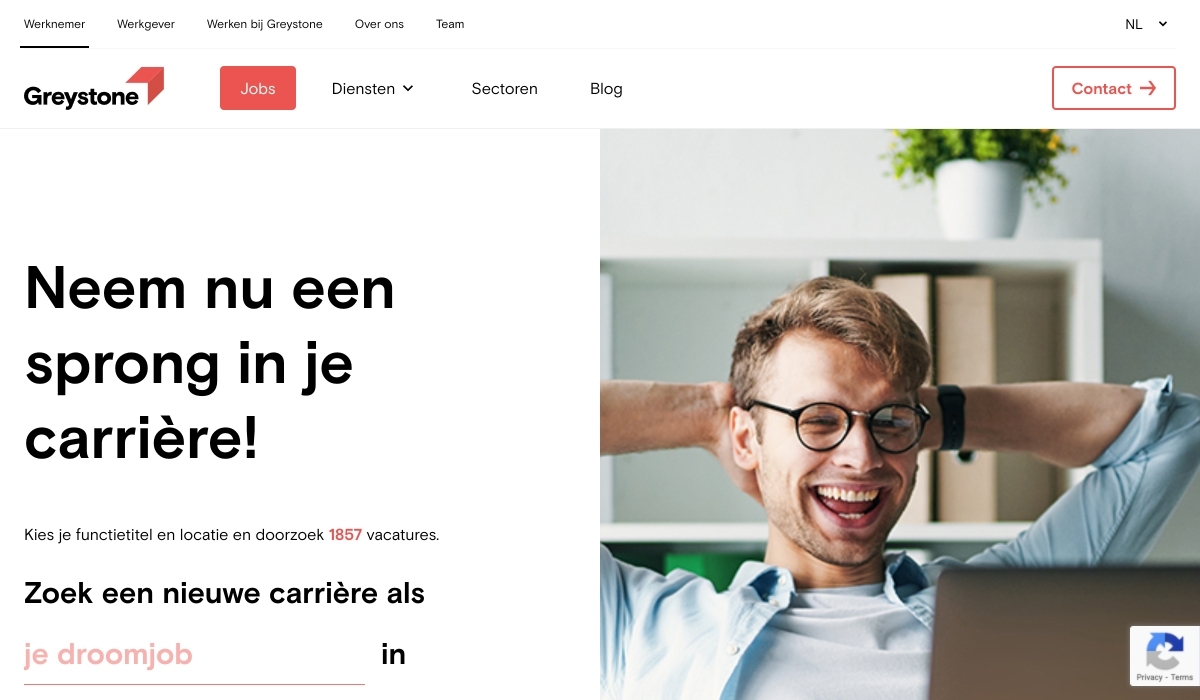Focus the 'je droomjob' search field
The image size is (1200, 700).
click(x=194, y=655)
